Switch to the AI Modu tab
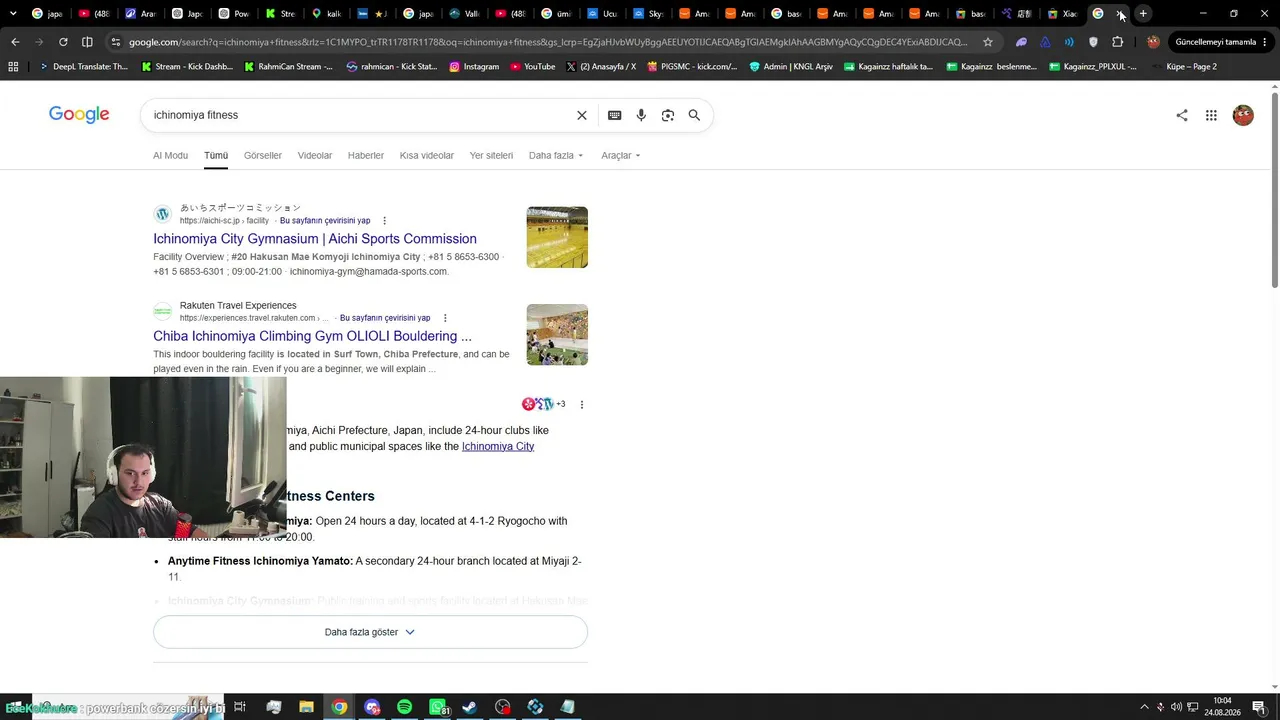This screenshot has width=1280, height=720. point(170,156)
